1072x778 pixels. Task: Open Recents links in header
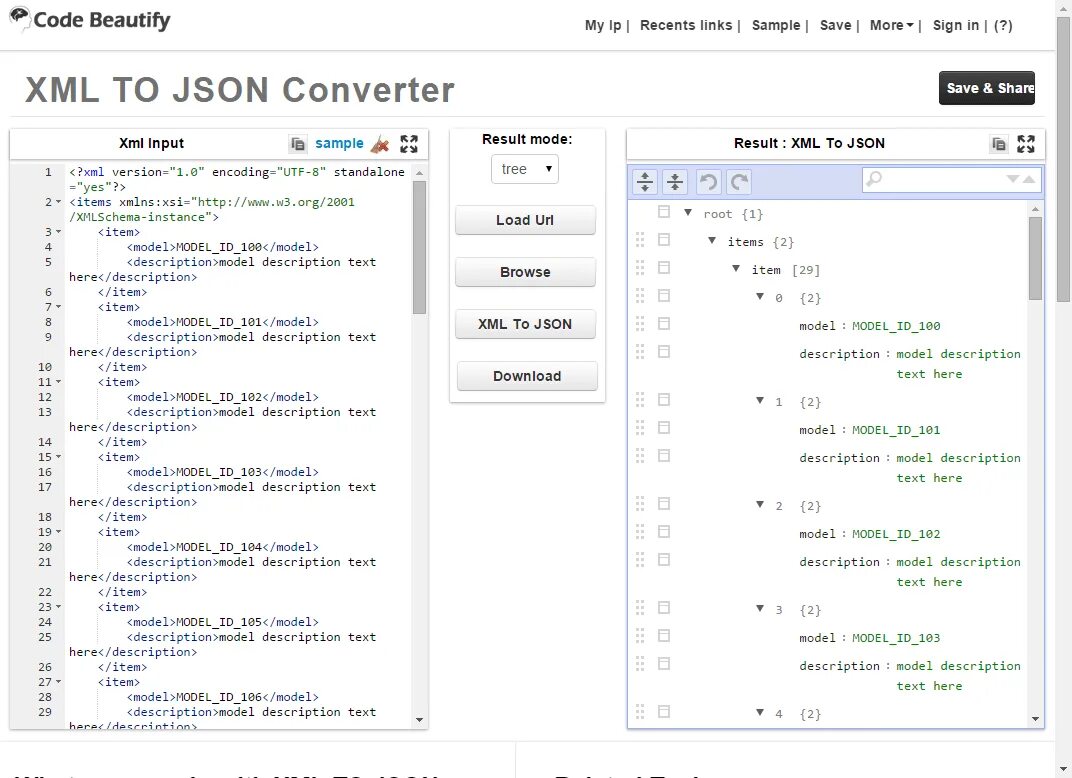(686, 25)
